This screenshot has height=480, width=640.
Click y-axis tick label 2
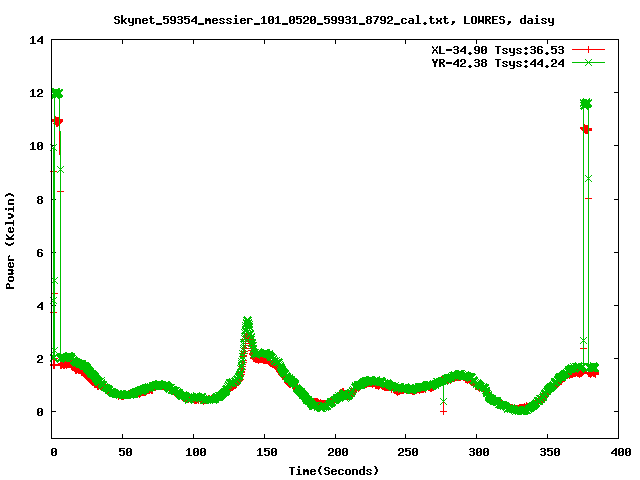click(x=40, y=359)
